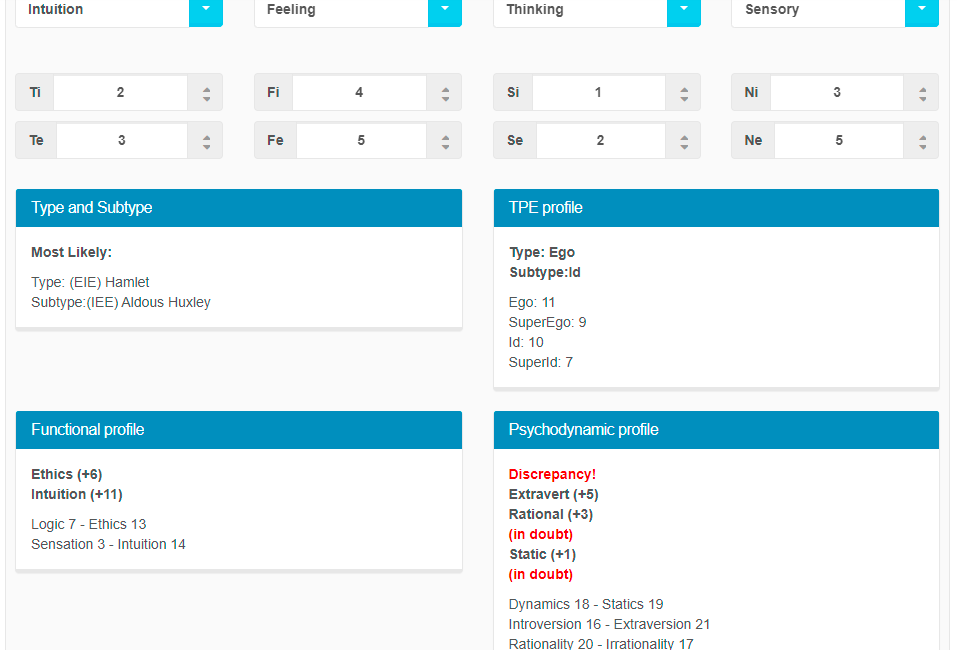The height and width of the screenshot is (650, 957).
Task: Click the Thinking select box text
Action: (535, 9)
